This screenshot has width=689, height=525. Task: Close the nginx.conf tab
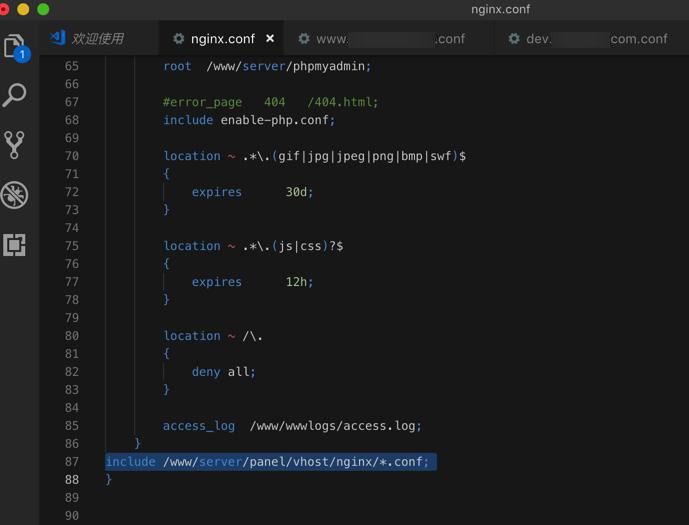click(x=270, y=39)
